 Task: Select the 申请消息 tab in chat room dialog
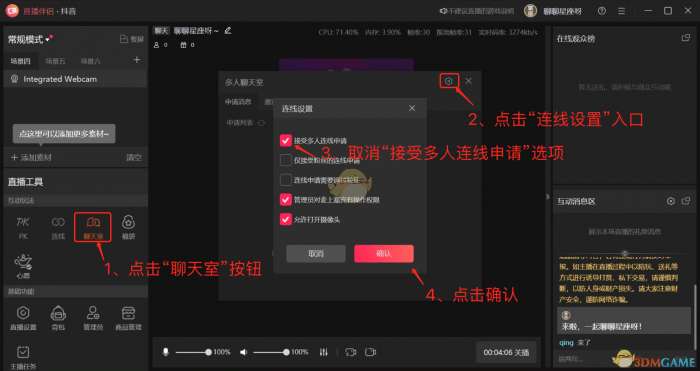point(238,102)
